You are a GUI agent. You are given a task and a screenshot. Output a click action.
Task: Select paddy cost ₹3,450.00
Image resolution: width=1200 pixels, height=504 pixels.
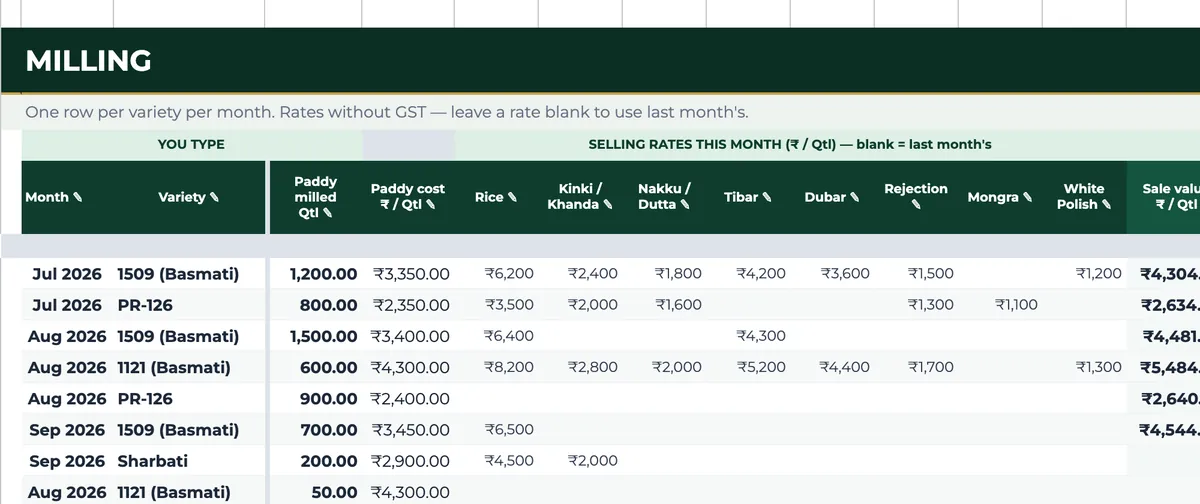[x=410, y=430]
